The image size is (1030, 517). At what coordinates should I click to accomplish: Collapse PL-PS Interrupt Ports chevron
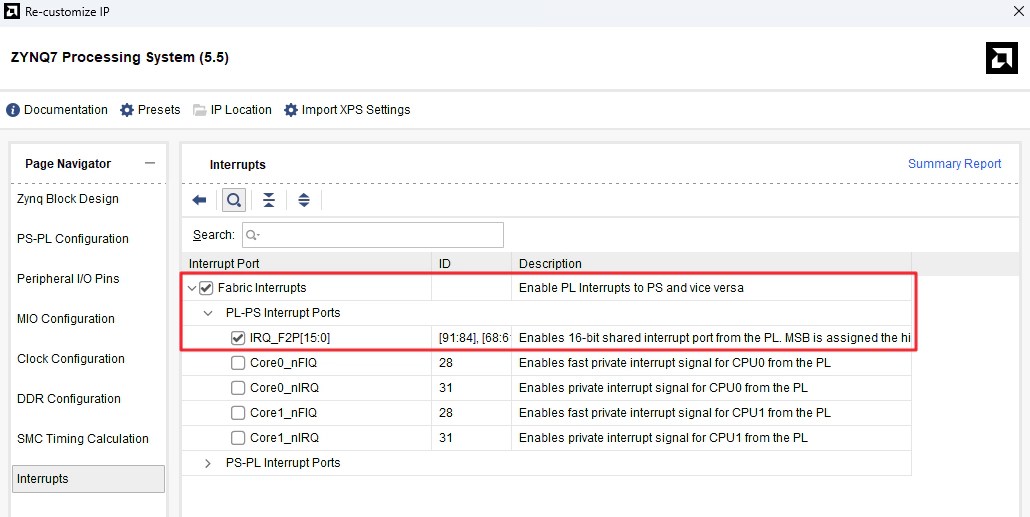click(x=208, y=313)
